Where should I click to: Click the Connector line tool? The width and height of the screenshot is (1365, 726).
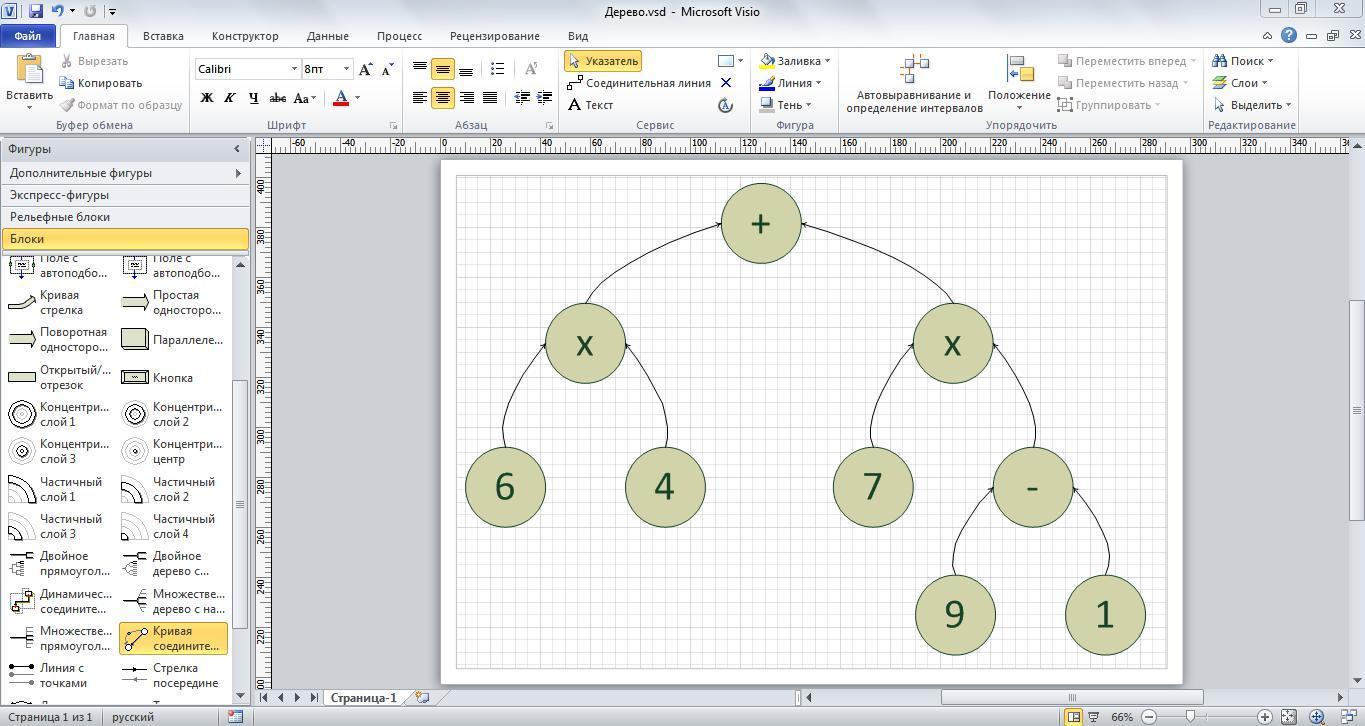coord(638,83)
